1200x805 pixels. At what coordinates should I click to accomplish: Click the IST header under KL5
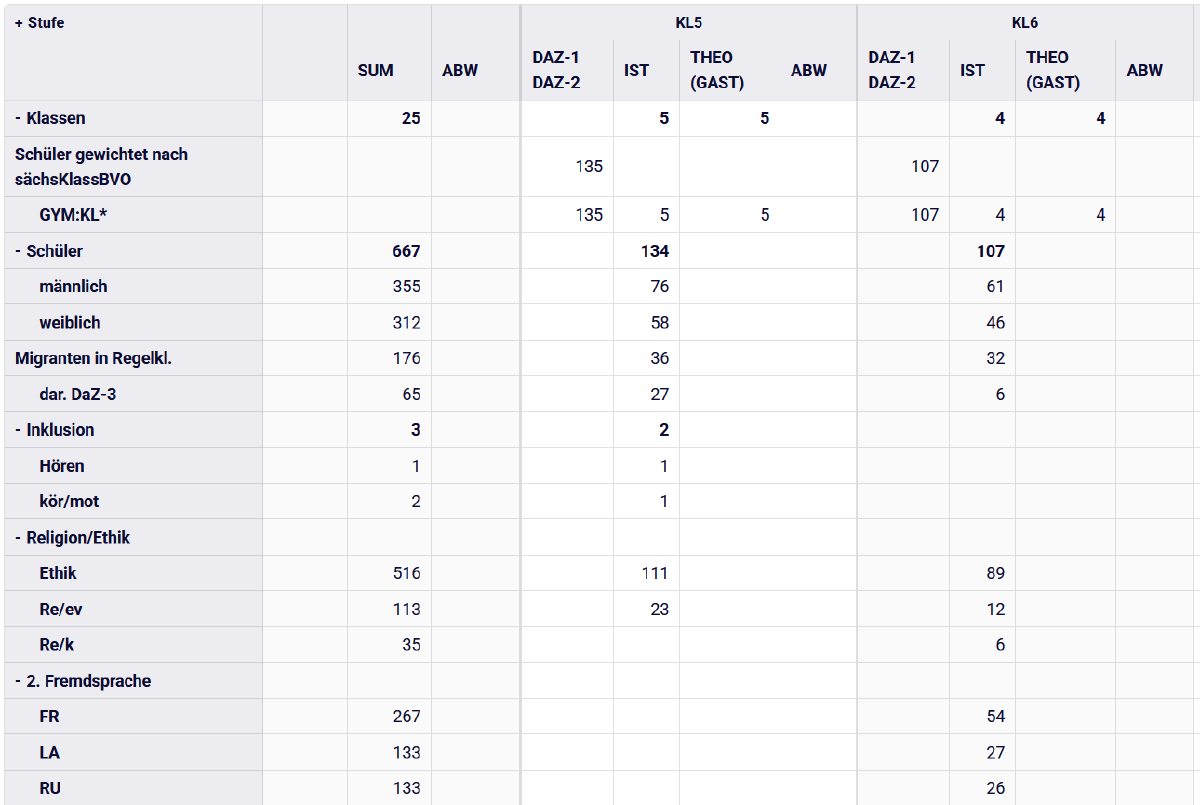click(x=636, y=70)
